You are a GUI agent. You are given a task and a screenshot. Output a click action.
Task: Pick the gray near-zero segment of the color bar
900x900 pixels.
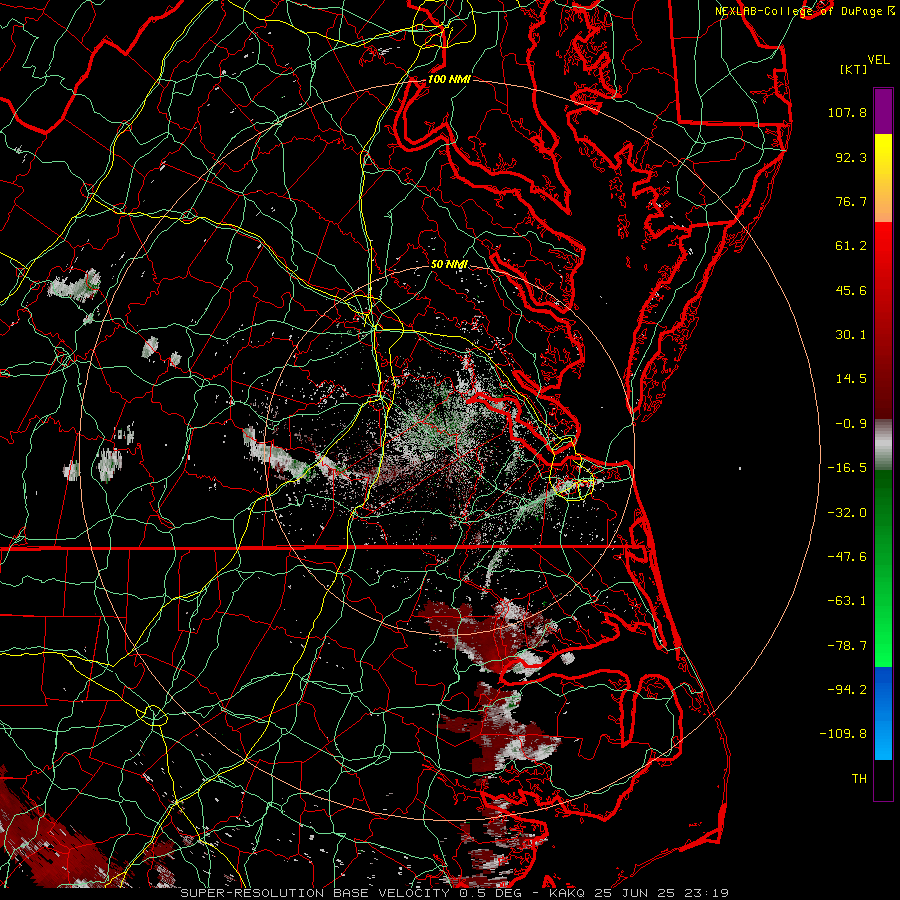pyautogui.click(x=883, y=445)
